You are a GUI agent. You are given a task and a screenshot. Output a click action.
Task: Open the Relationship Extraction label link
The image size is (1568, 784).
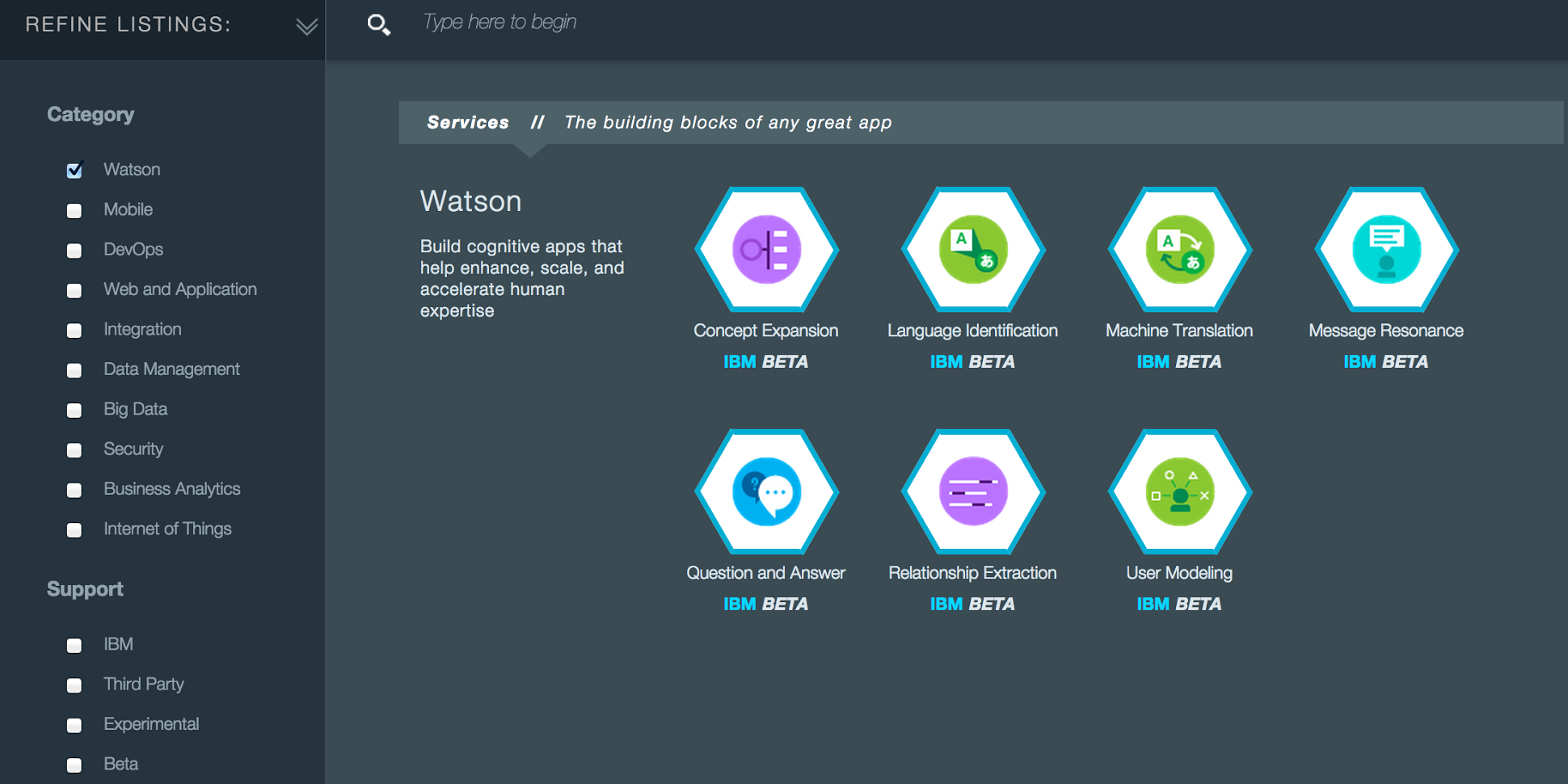coord(973,573)
